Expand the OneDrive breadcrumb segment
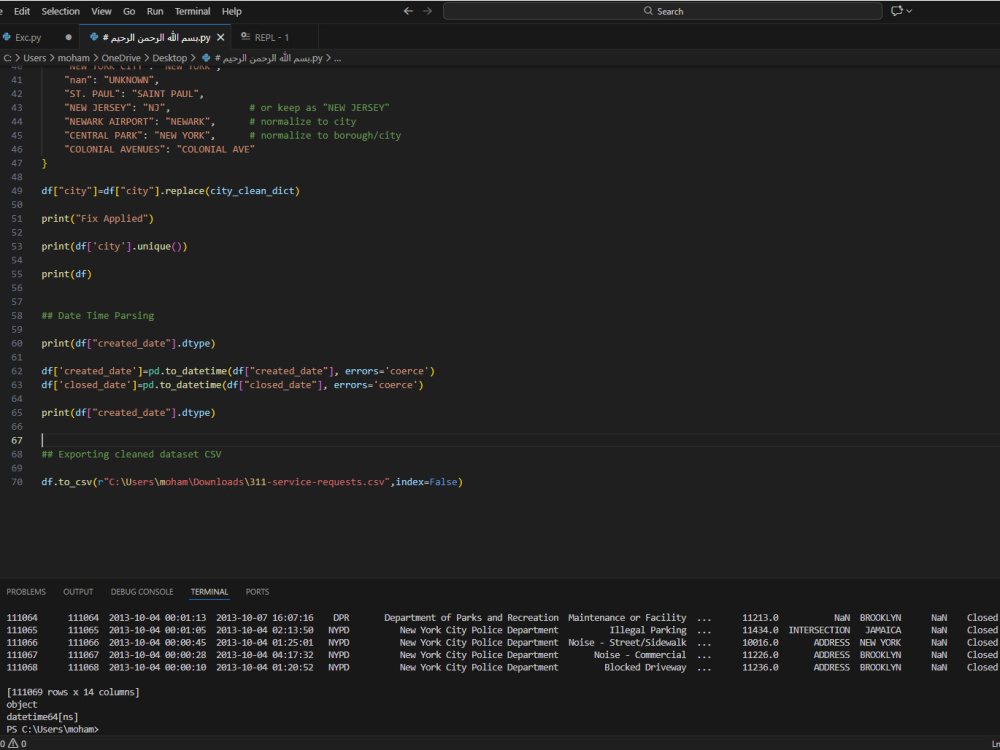1000x750 pixels. (121, 58)
